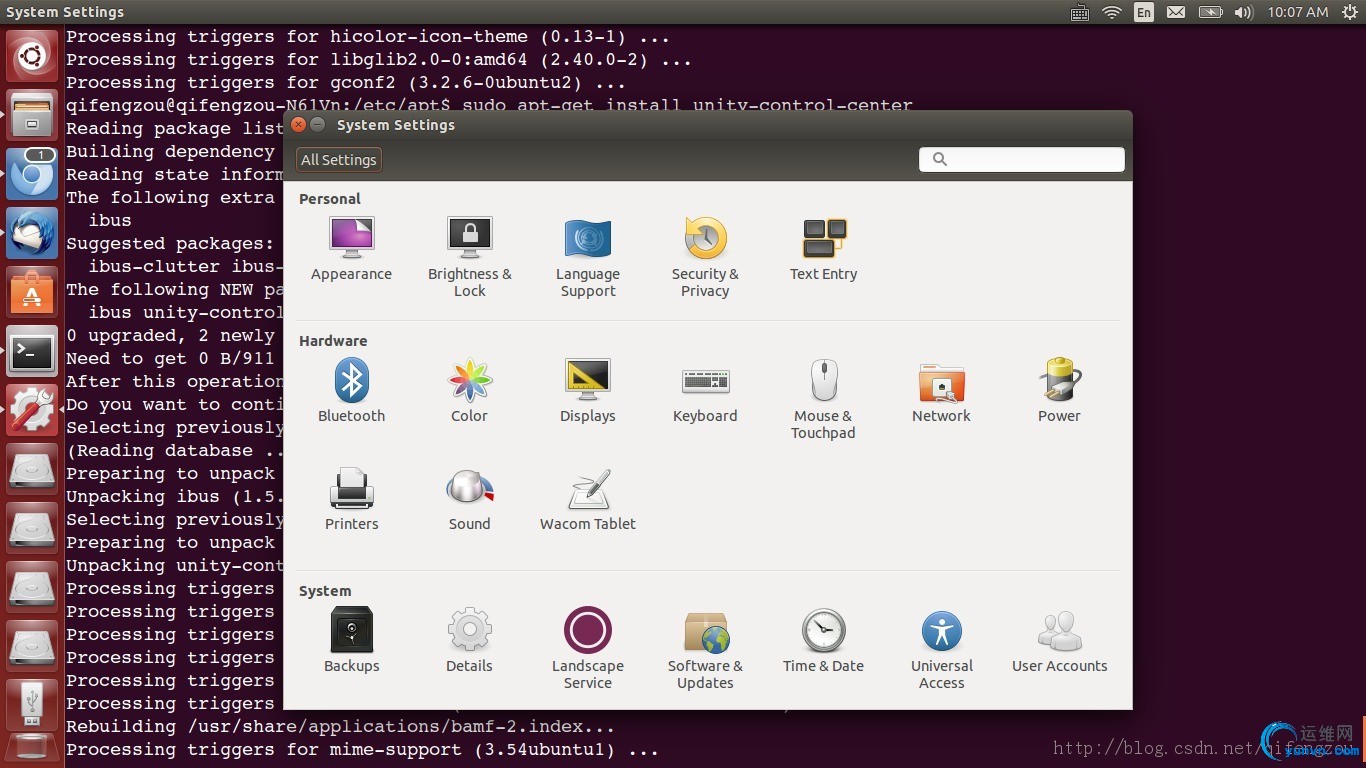1366x768 pixels.
Task: Open Wacom Tablet settings
Action: [588, 500]
